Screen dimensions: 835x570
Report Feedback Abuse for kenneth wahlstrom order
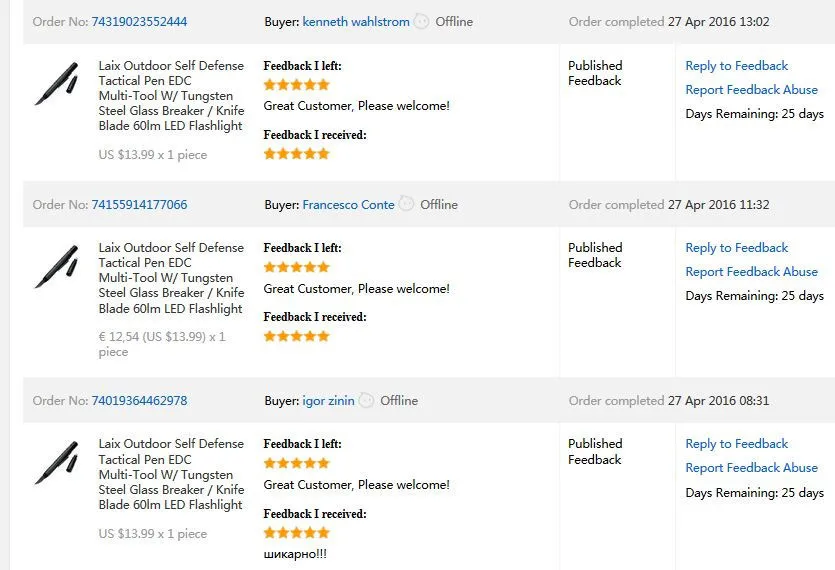pyautogui.click(x=751, y=89)
